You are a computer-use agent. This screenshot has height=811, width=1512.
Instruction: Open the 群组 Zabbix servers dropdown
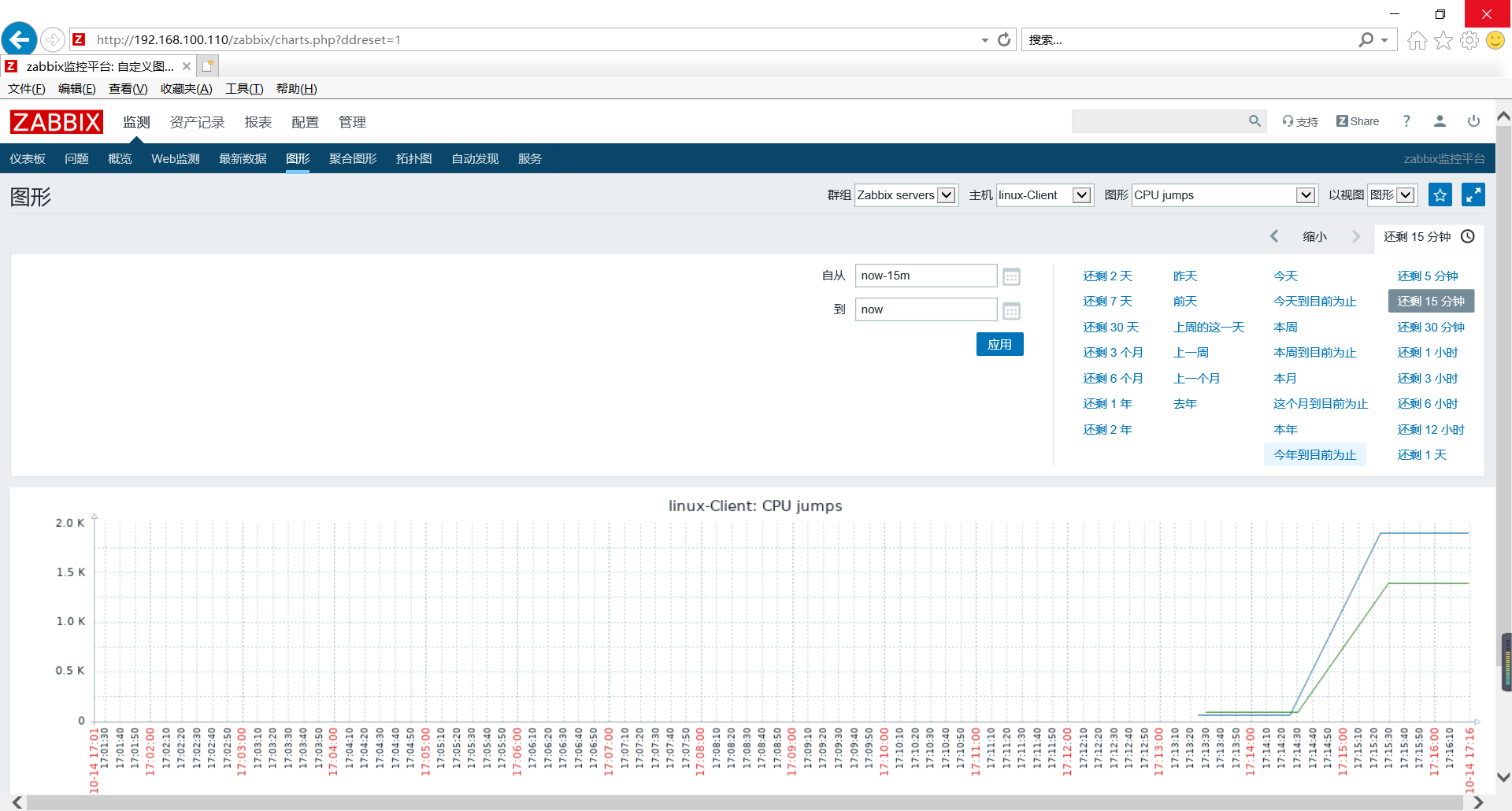click(906, 195)
